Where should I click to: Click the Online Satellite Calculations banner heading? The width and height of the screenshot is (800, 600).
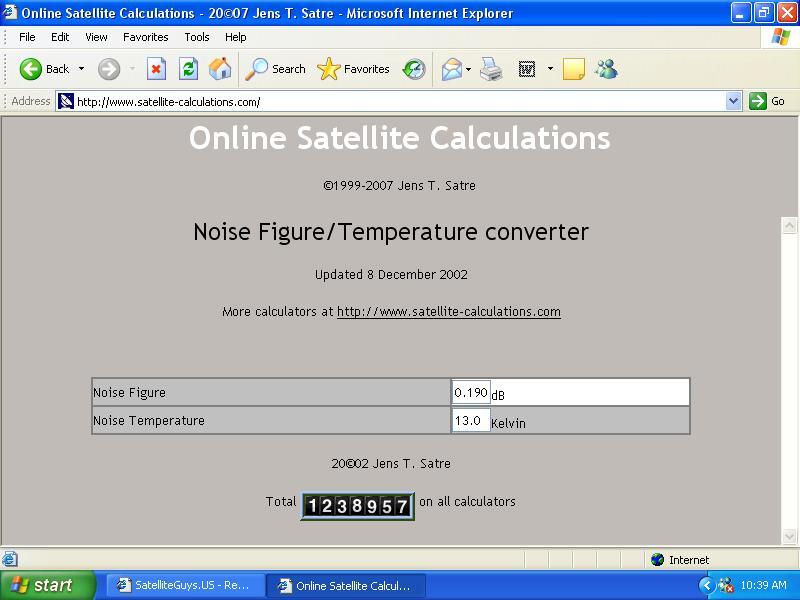[x=399, y=138]
